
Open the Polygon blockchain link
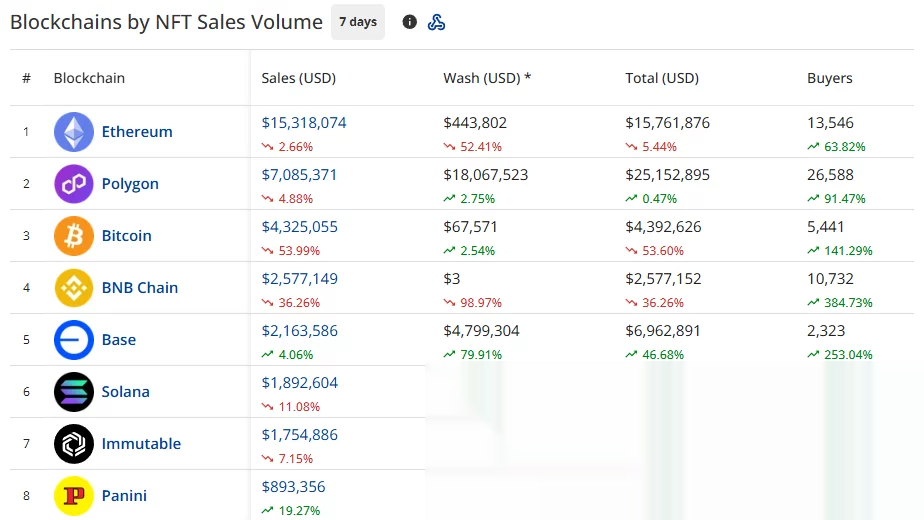click(130, 183)
